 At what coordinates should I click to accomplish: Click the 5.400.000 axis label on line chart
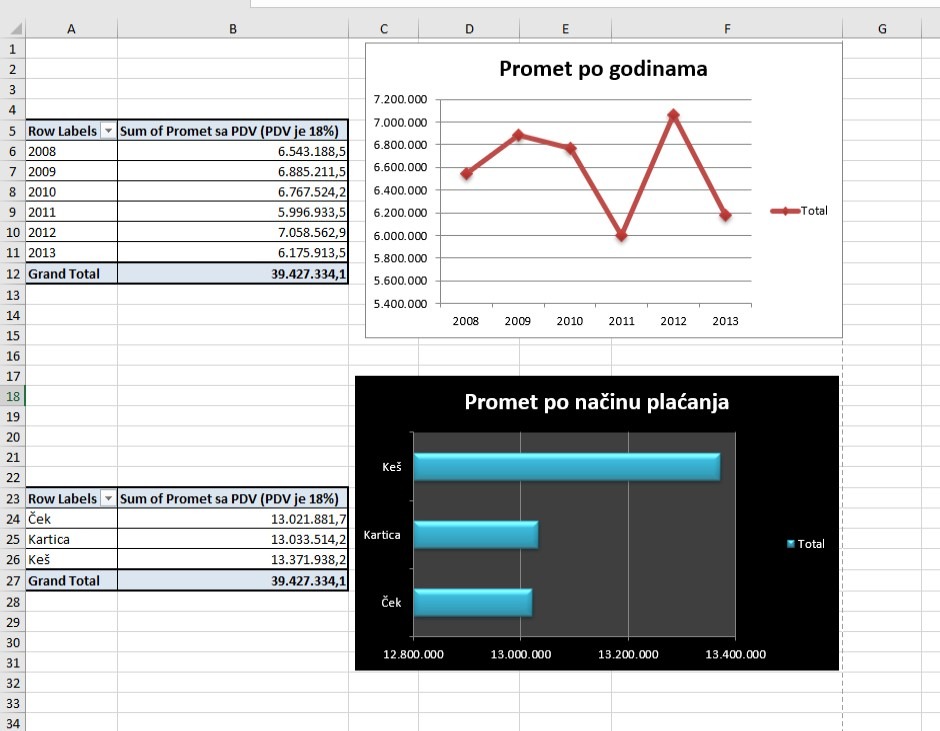(400, 304)
